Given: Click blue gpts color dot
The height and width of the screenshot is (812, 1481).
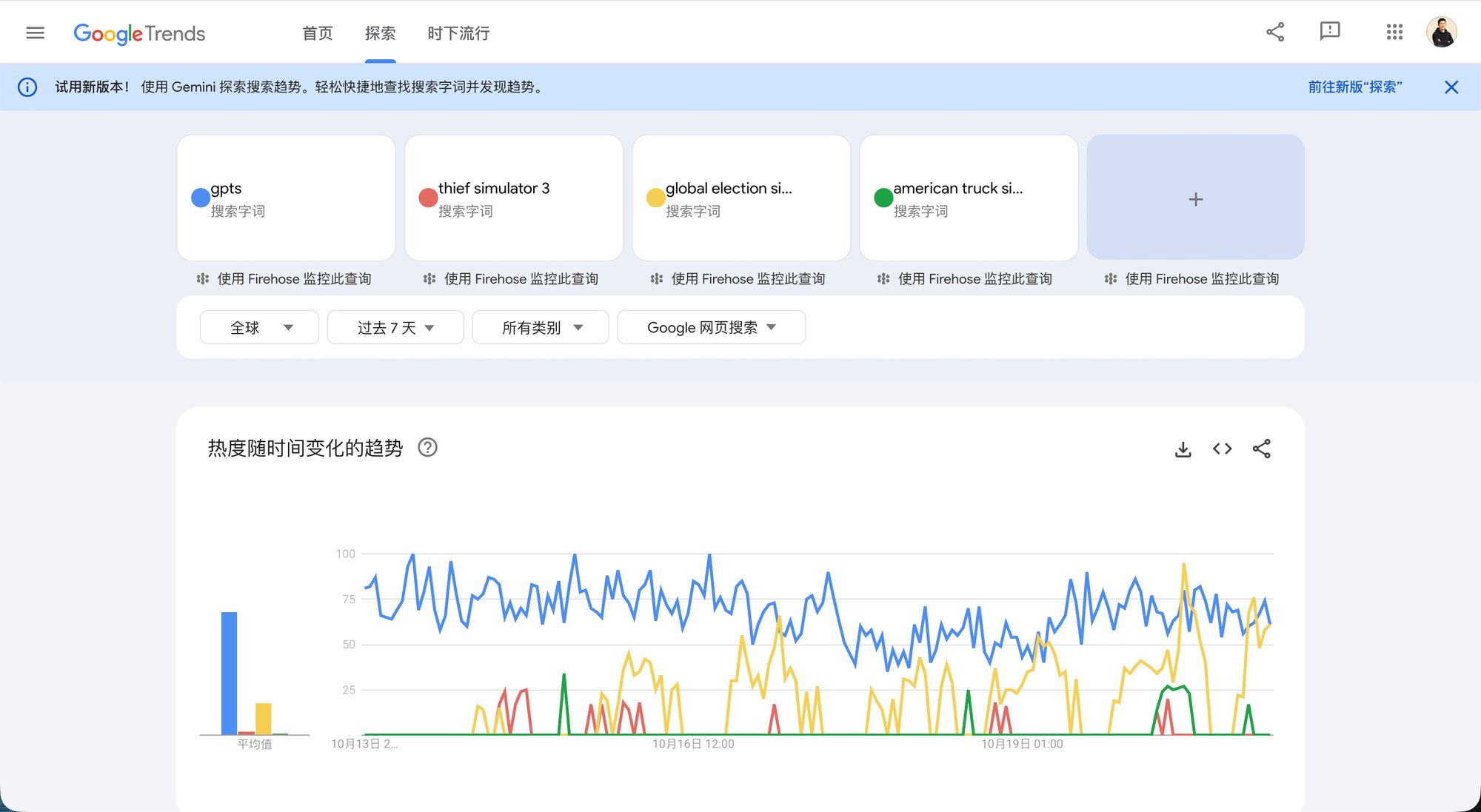Looking at the screenshot, I should point(201,198).
